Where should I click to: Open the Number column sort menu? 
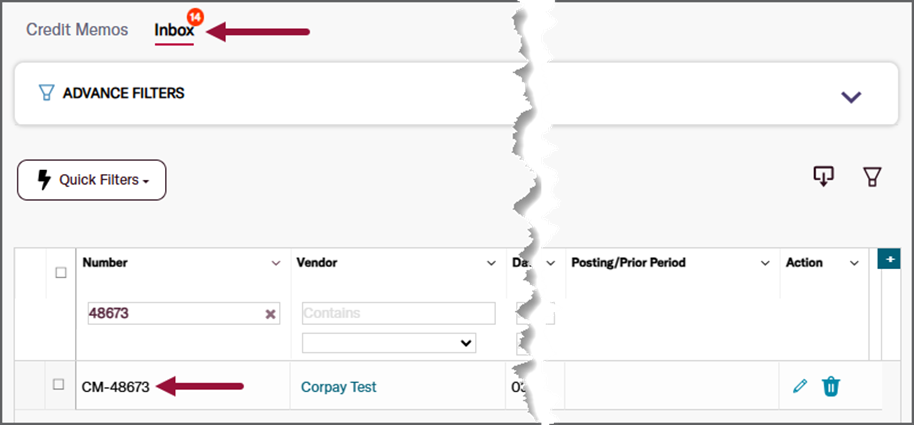(276, 263)
